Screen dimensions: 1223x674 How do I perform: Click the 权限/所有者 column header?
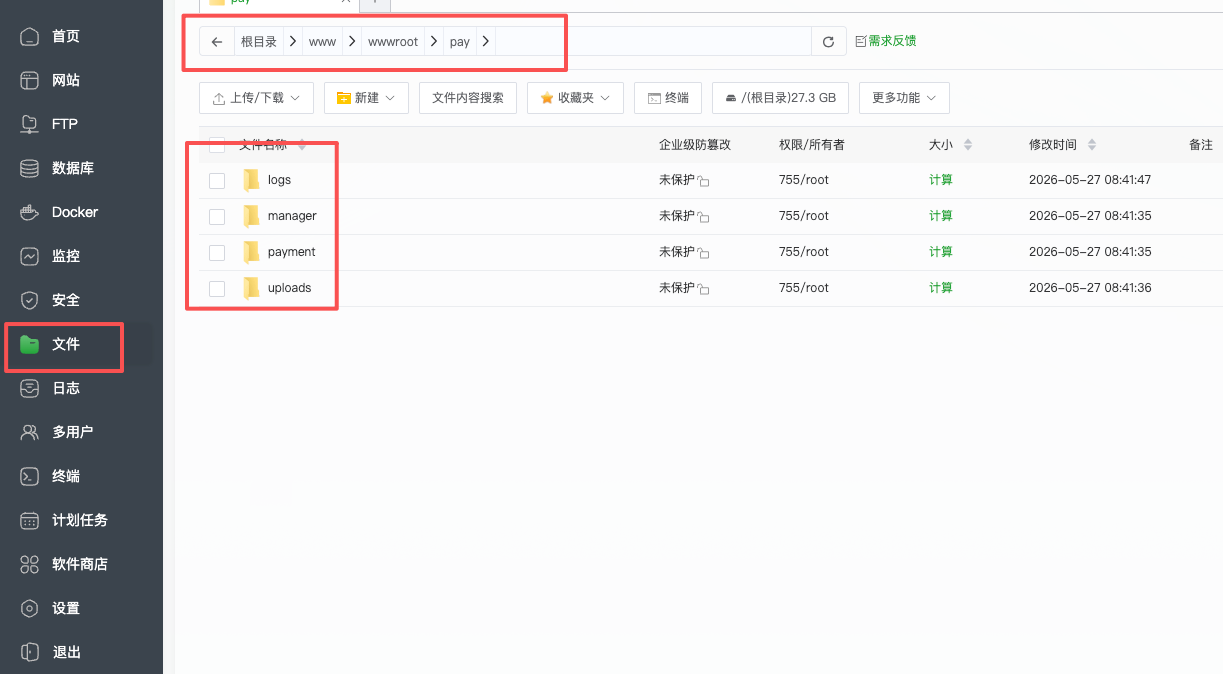[812, 145]
